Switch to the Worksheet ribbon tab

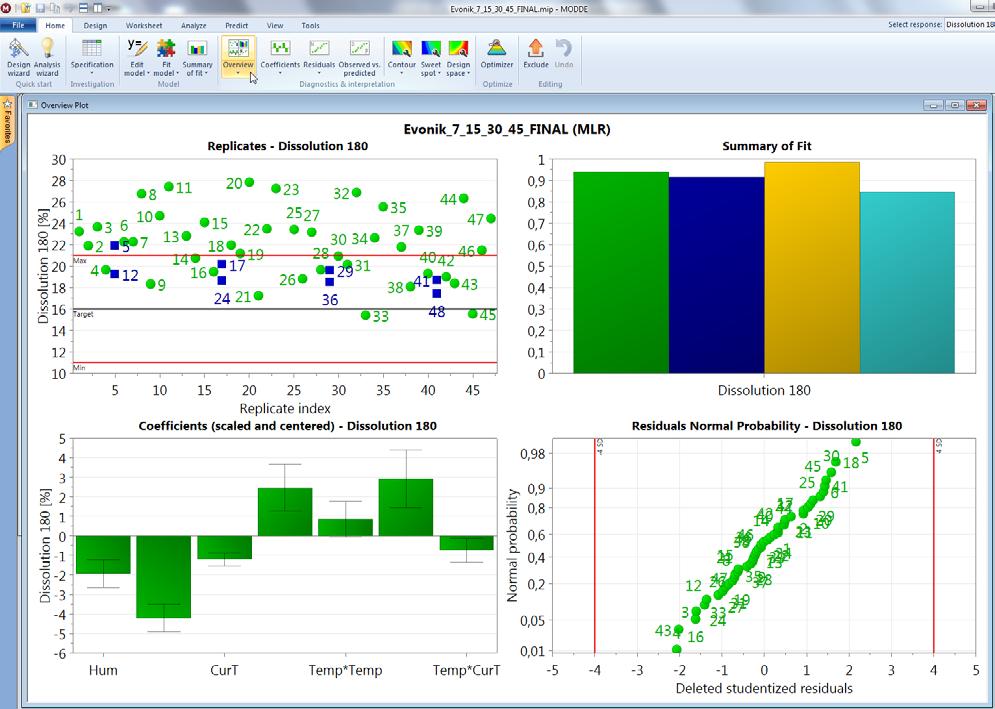point(144,25)
